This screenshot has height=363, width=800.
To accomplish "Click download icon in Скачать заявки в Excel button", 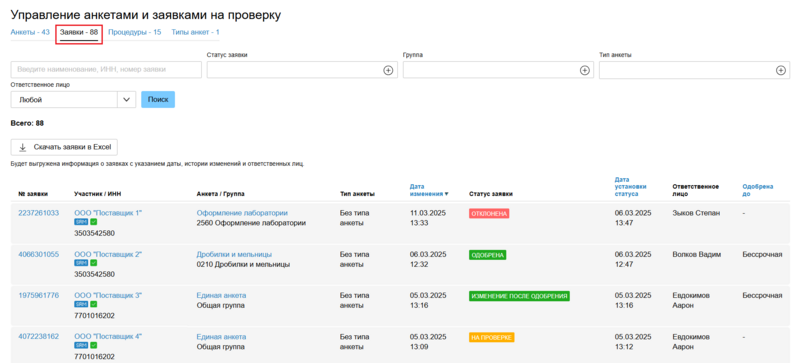I will click(x=22, y=147).
